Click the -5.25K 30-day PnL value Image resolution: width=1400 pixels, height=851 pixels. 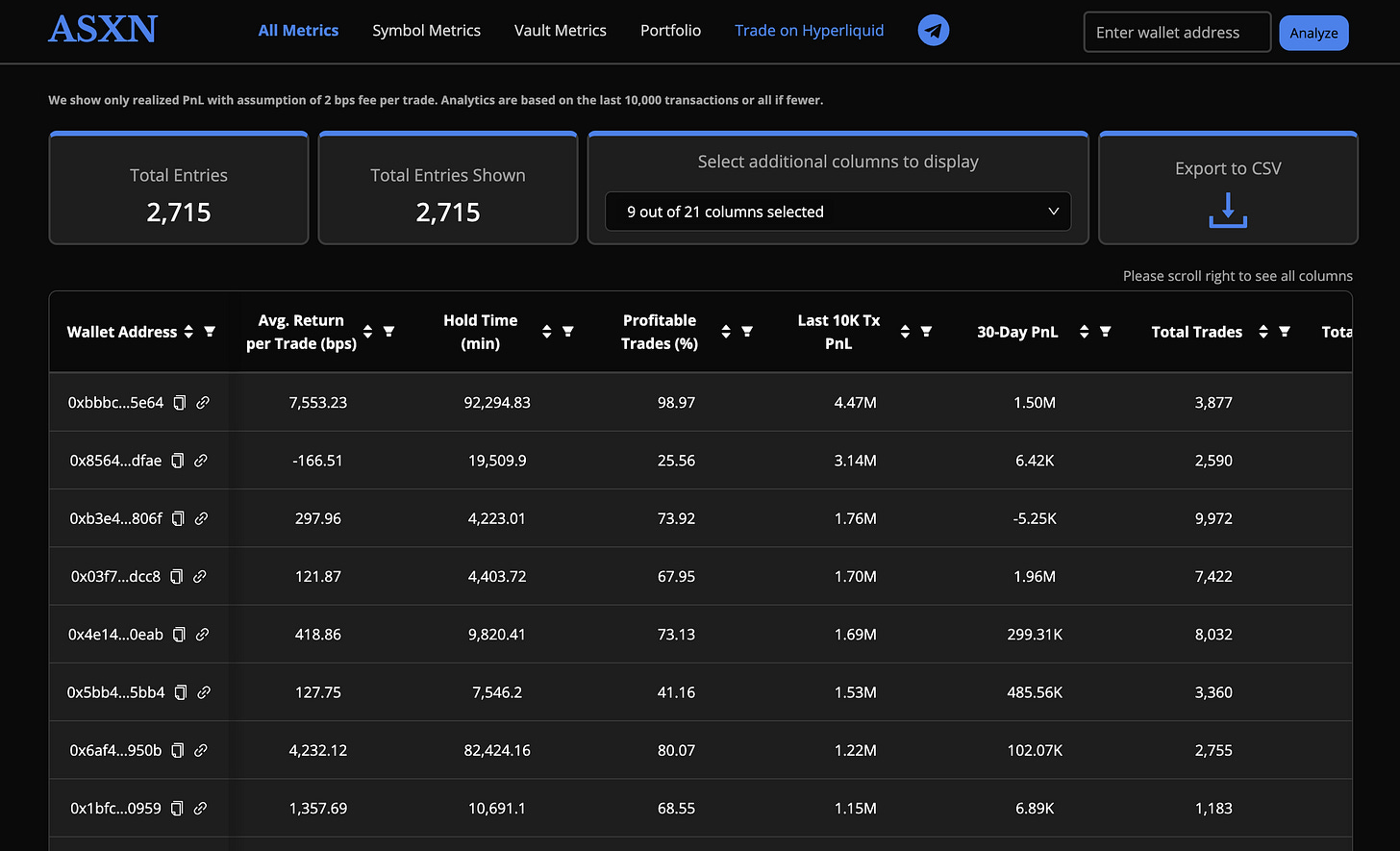click(x=1035, y=518)
